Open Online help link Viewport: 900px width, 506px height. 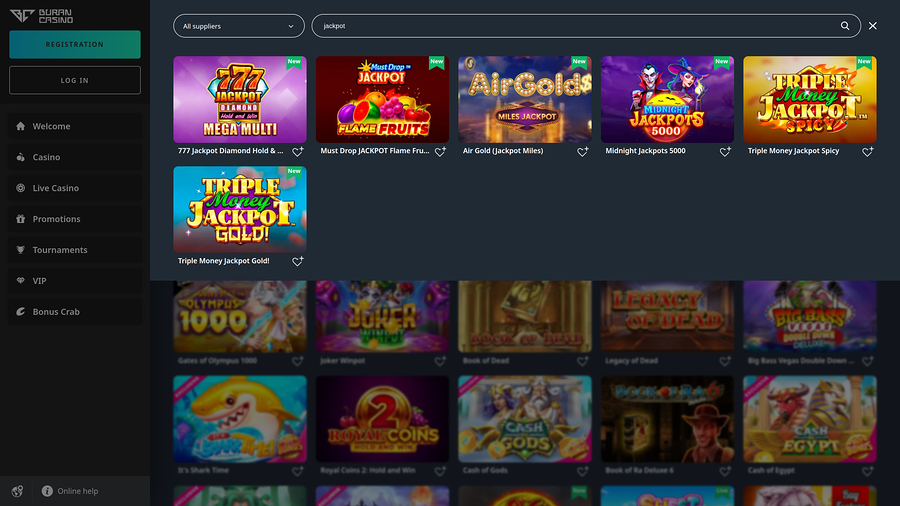pyautogui.click(x=70, y=491)
